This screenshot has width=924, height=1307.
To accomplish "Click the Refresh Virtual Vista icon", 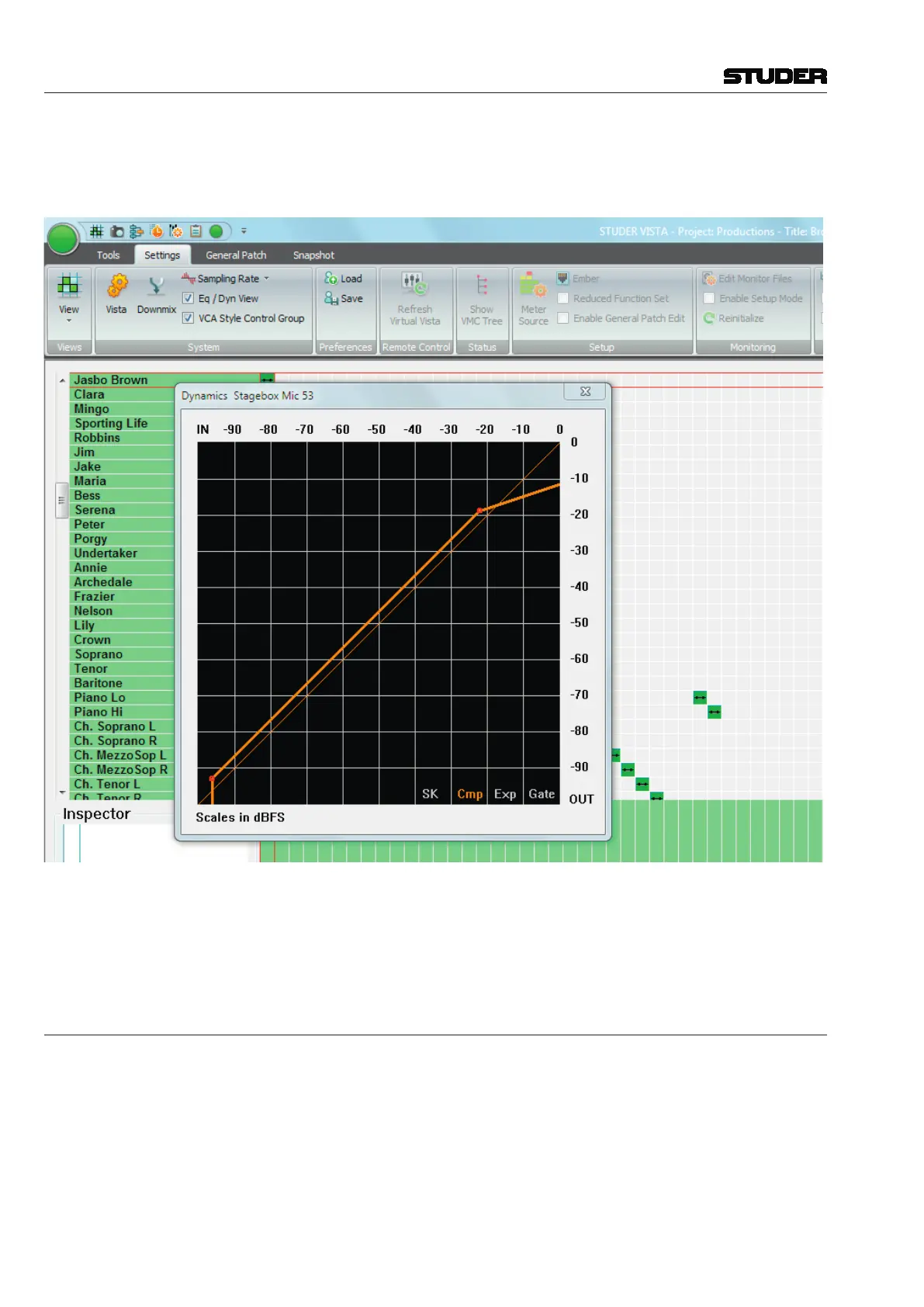I will (414, 284).
